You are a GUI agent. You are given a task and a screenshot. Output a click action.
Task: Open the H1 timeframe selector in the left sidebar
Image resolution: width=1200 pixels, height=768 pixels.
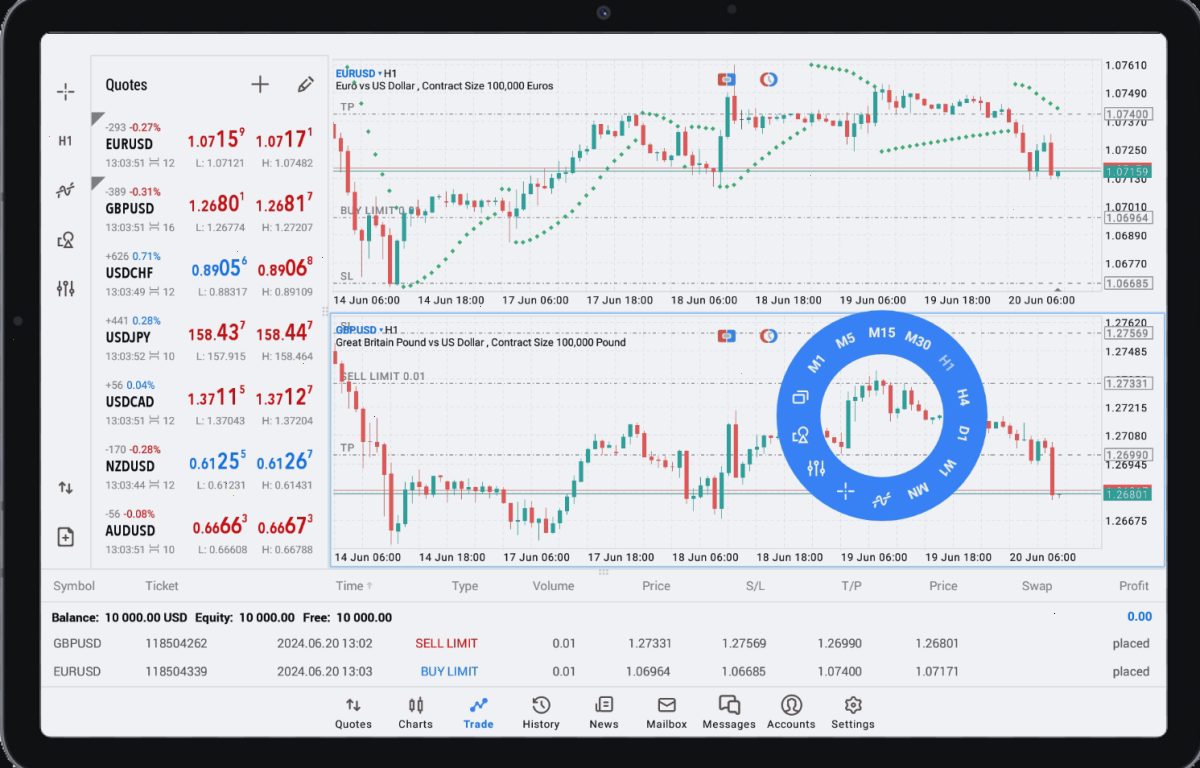point(65,141)
